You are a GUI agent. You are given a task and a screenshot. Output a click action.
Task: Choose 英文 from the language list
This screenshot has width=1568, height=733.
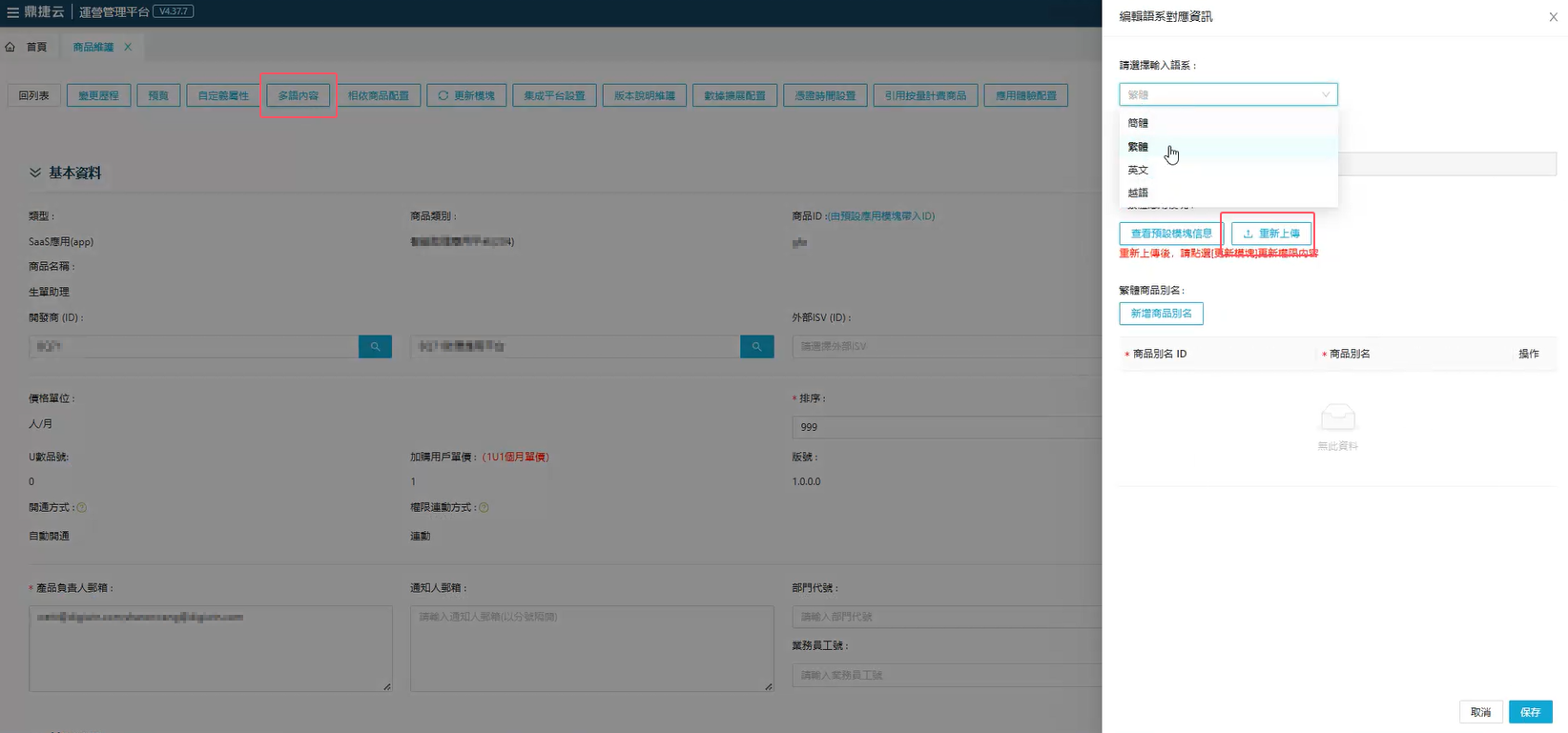pyautogui.click(x=1228, y=170)
